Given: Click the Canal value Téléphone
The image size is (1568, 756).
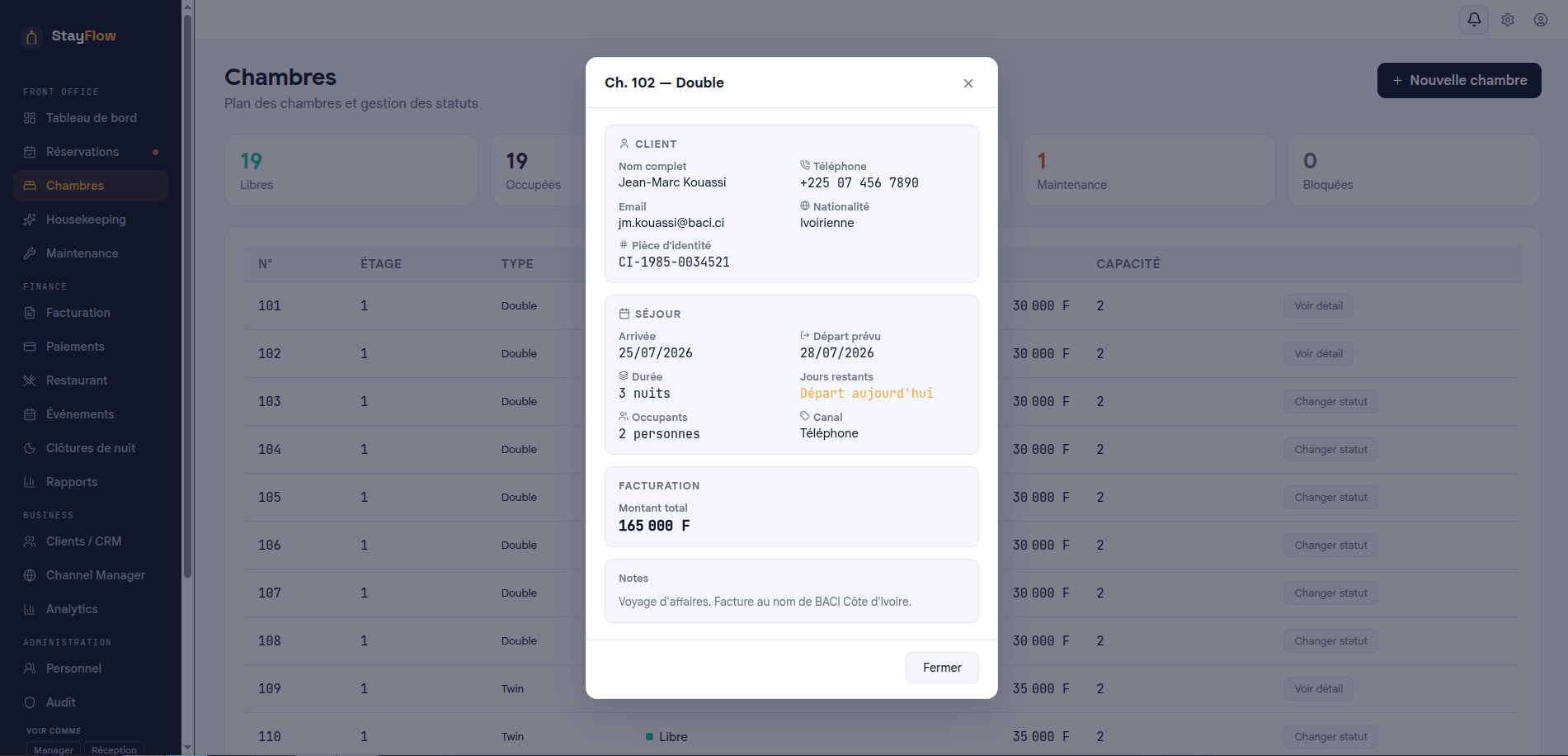Looking at the screenshot, I should pyautogui.click(x=829, y=433).
